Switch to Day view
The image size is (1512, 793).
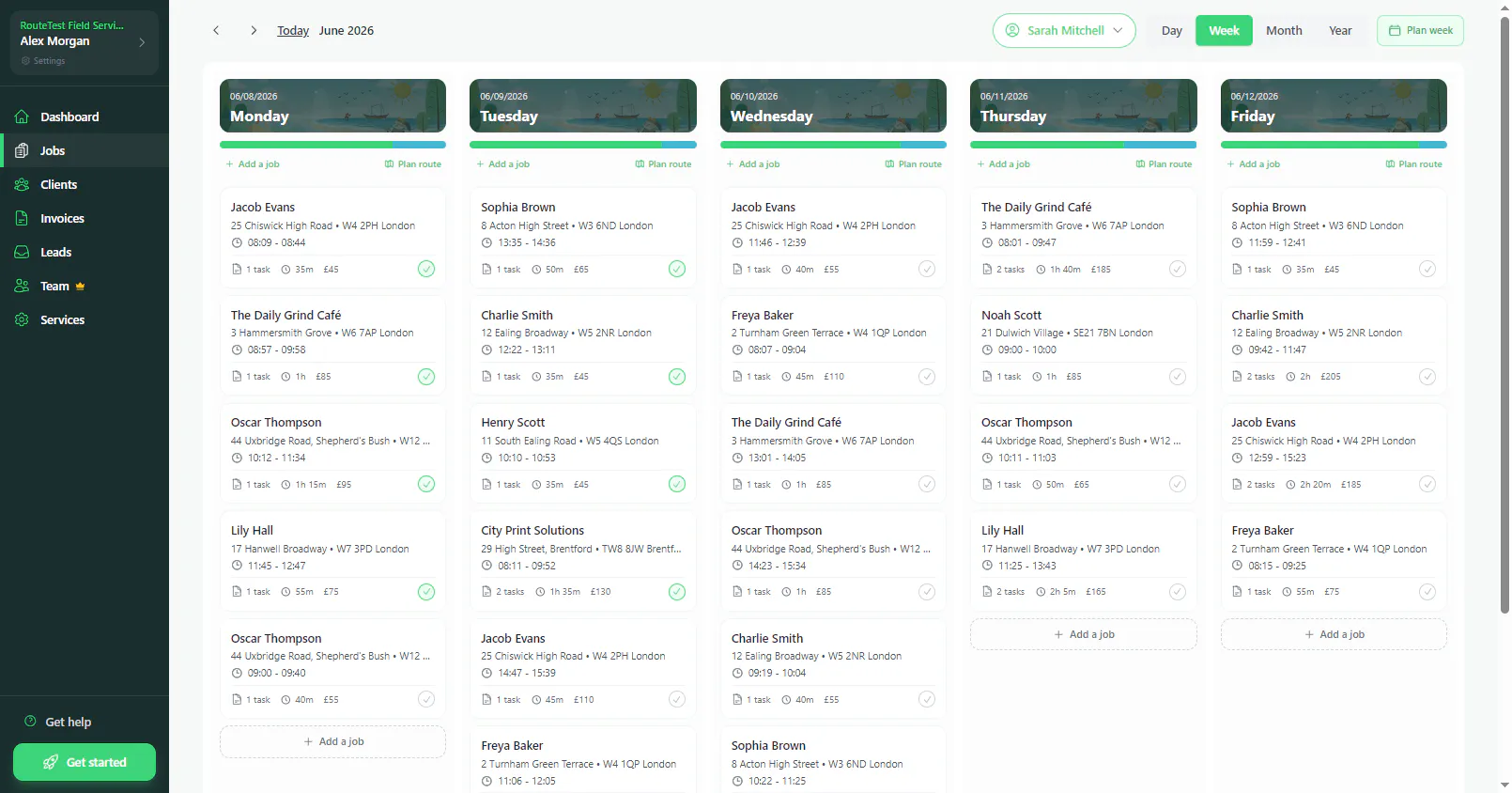click(x=1171, y=30)
